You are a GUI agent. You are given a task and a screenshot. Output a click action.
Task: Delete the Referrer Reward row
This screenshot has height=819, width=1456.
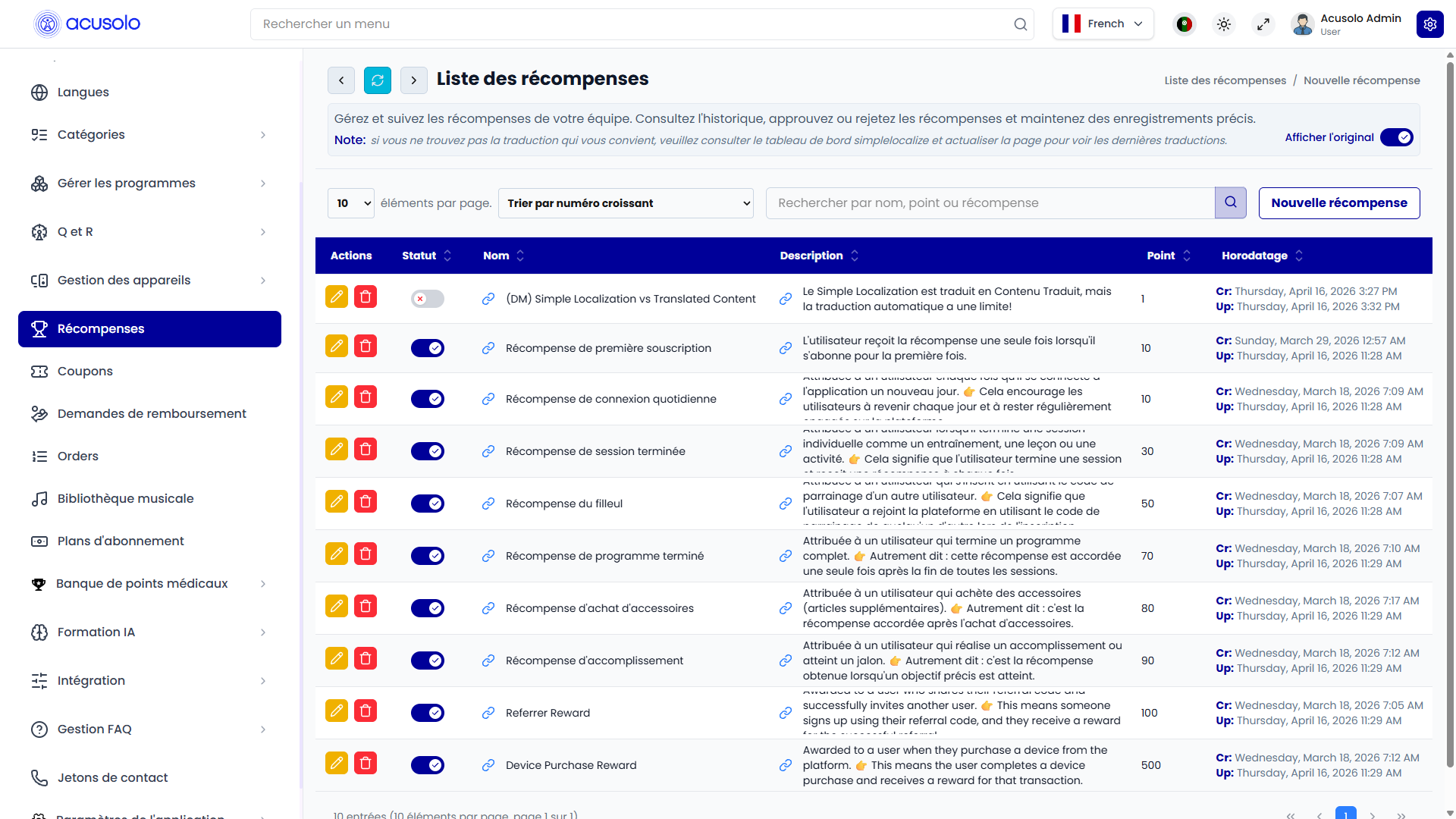(x=366, y=711)
